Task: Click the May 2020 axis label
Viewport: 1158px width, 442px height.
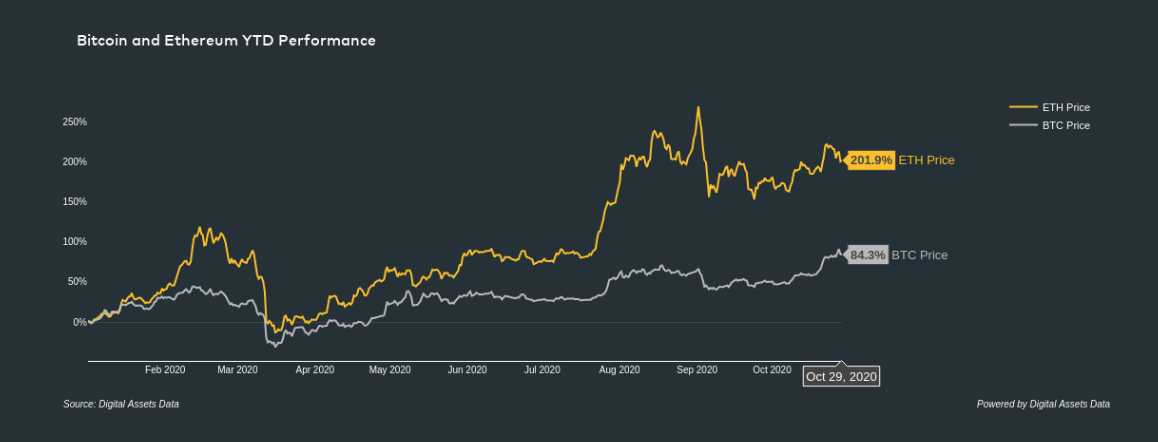Action: click(390, 370)
